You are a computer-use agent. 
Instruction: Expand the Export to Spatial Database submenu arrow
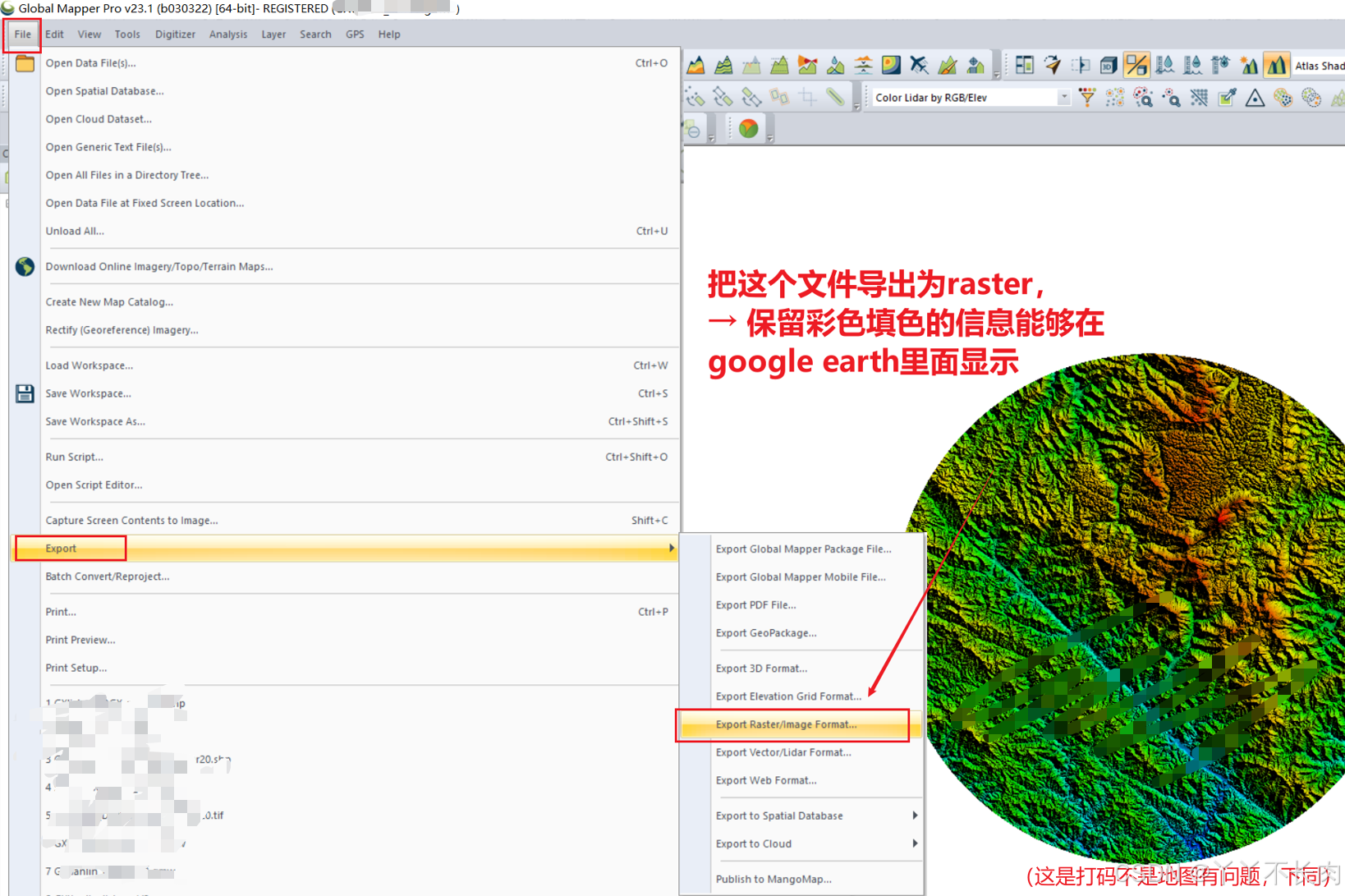coord(915,816)
